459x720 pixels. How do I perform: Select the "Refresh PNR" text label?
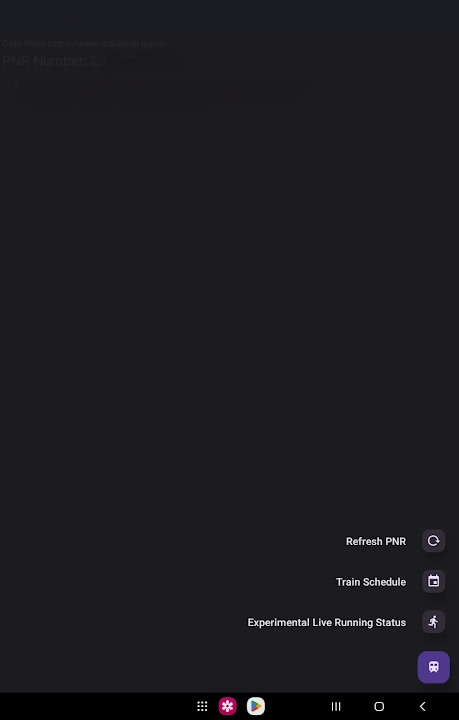click(x=376, y=541)
